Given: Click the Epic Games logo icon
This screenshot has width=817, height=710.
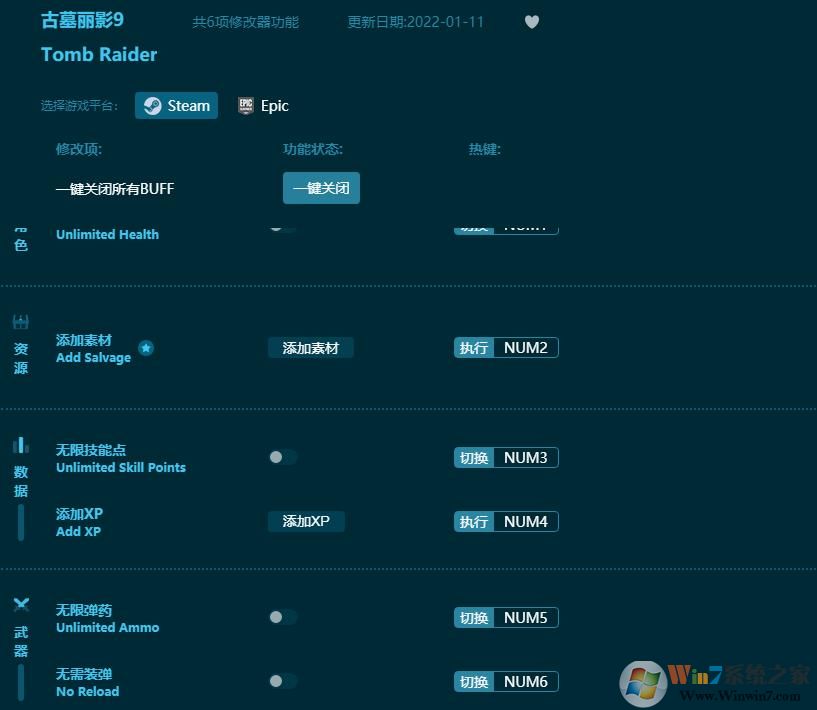Looking at the screenshot, I should coord(246,106).
